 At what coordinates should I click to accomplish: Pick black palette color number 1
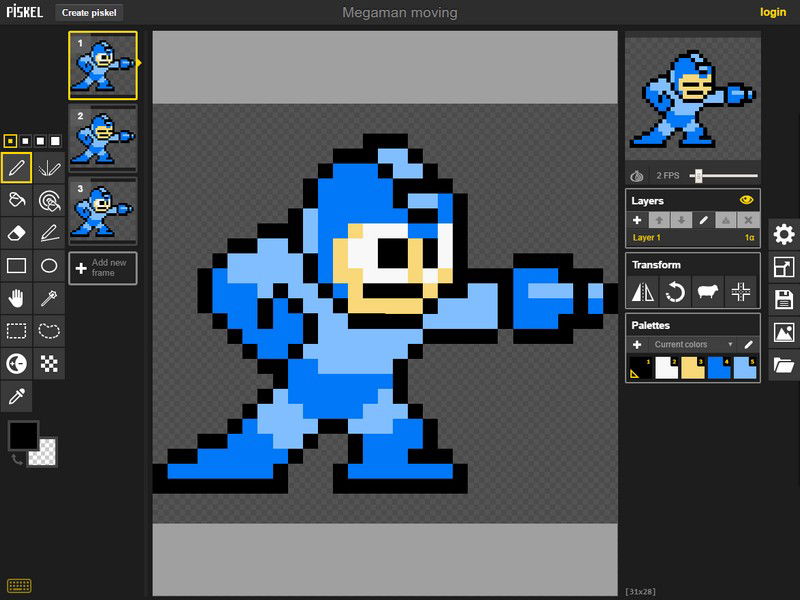pyautogui.click(x=641, y=367)
